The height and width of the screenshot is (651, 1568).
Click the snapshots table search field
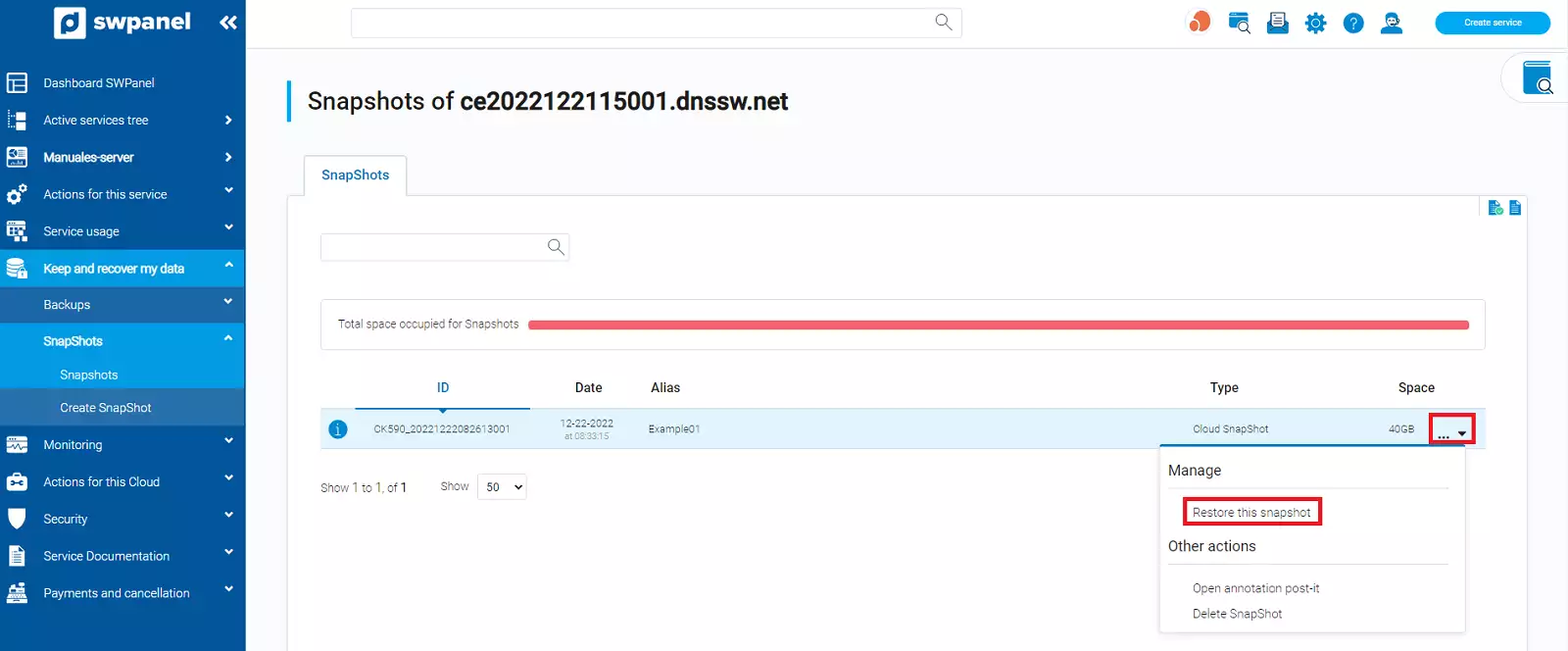click(x=433, y=247)
